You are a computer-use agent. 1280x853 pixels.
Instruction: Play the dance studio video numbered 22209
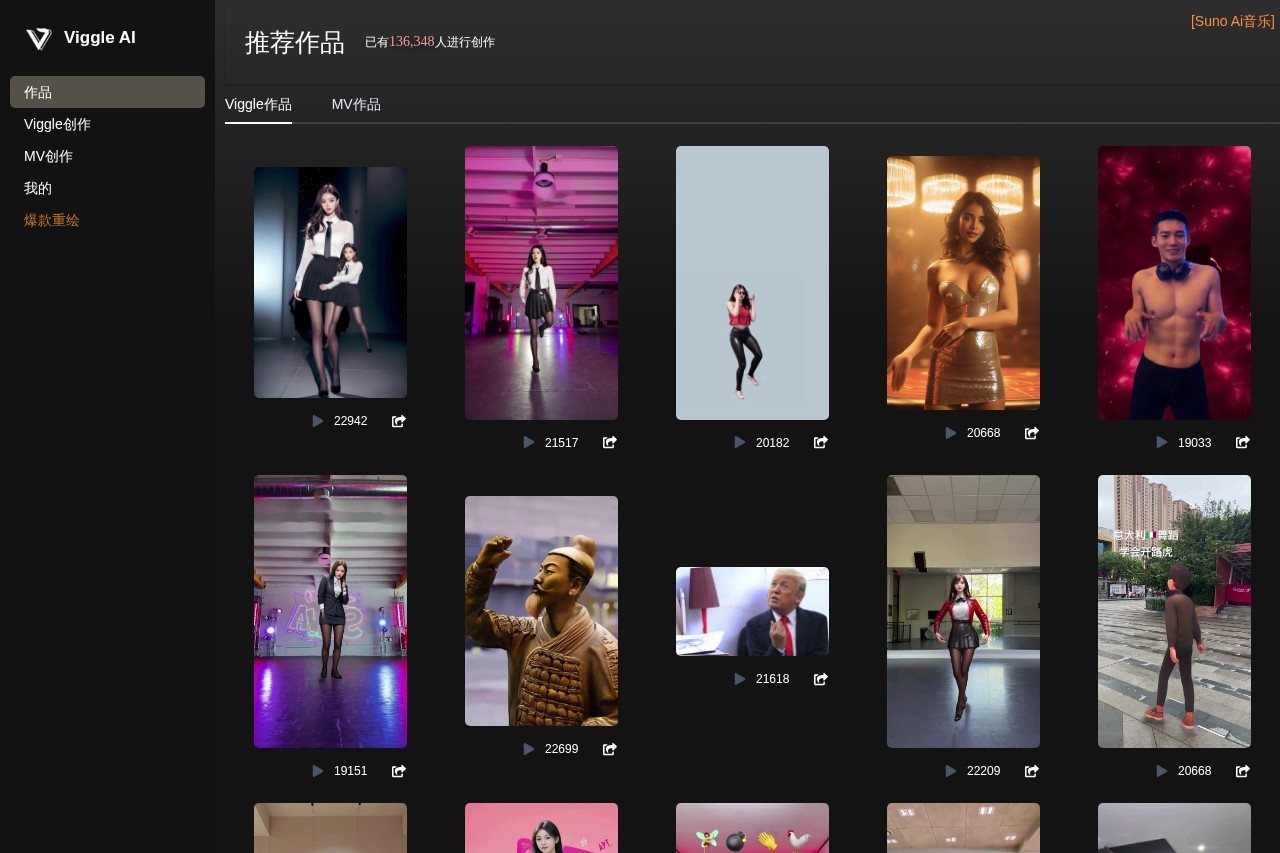(950, 771)
